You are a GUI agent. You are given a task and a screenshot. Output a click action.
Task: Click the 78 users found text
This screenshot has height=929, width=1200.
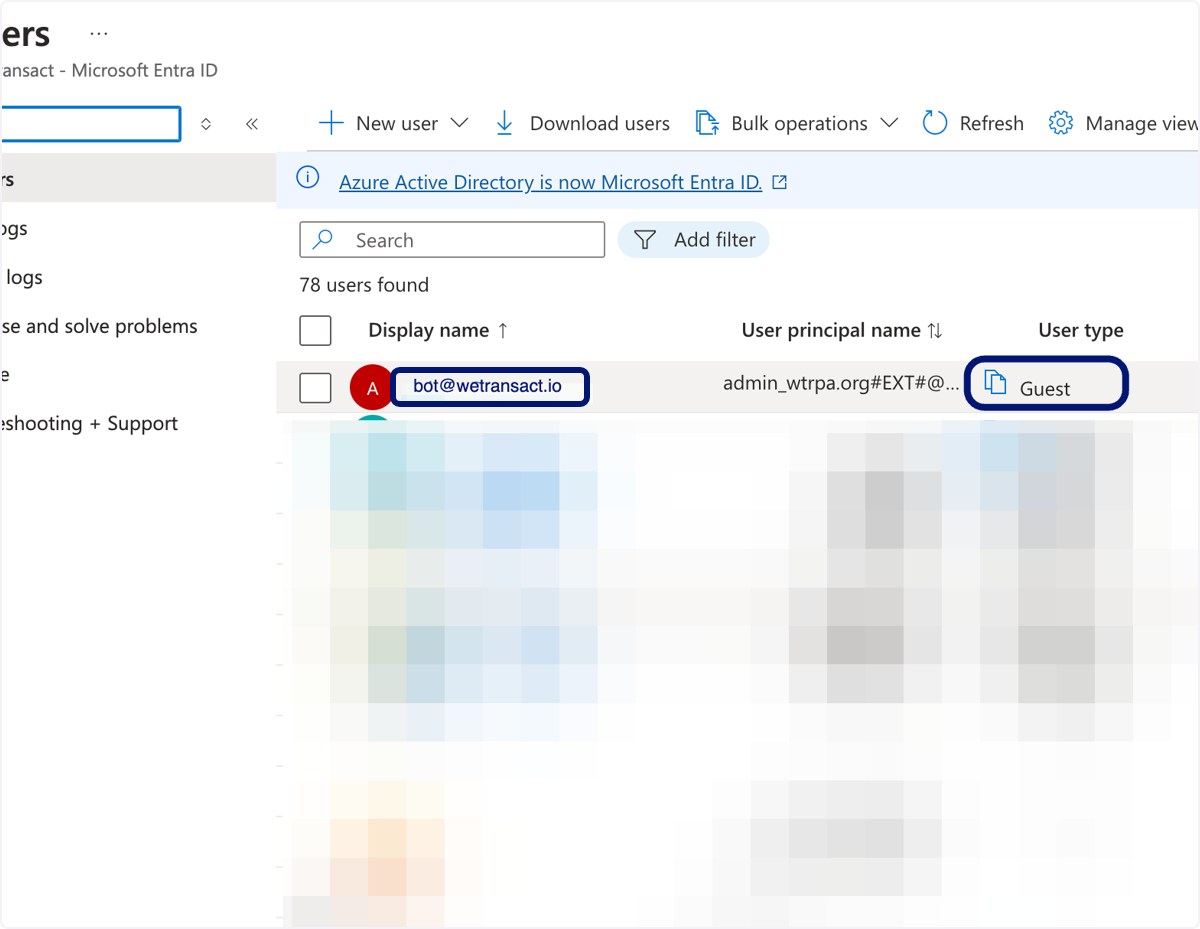click(364, 285)
